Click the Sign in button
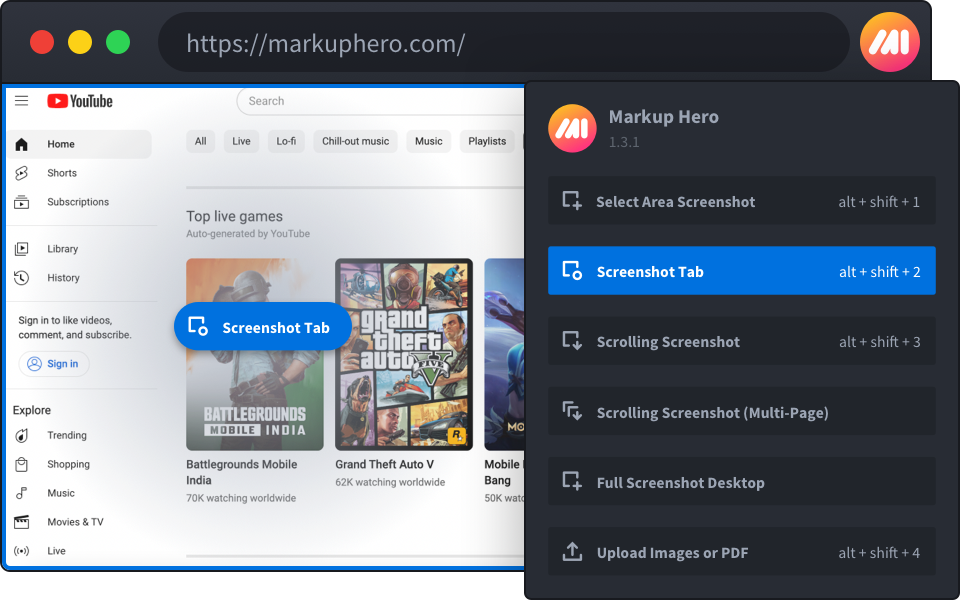The image size is (960, 600). 54,364
